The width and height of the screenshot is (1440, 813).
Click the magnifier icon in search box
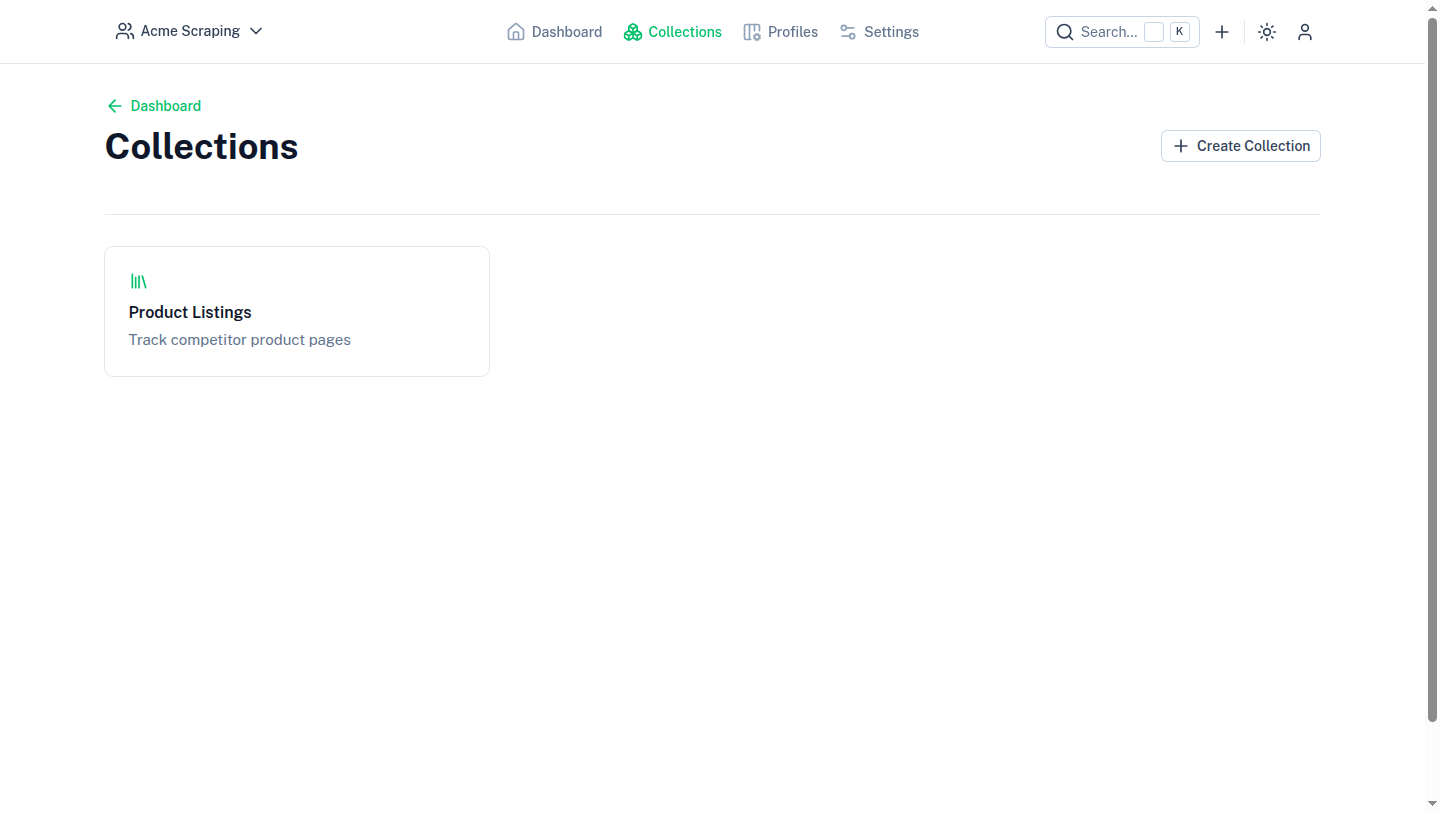pos(1065,32)
